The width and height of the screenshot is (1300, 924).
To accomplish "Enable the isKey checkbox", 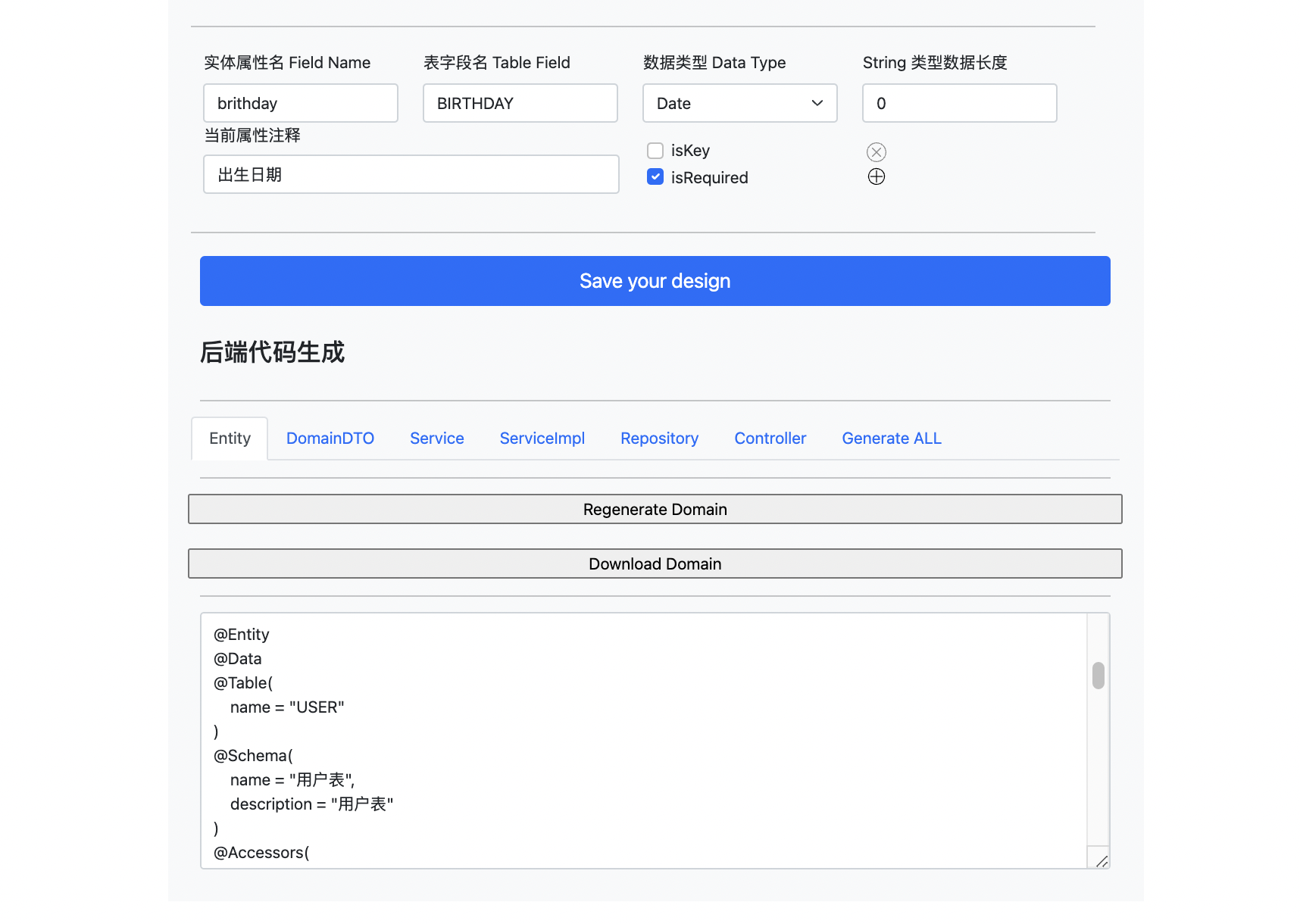I will 655,150.
